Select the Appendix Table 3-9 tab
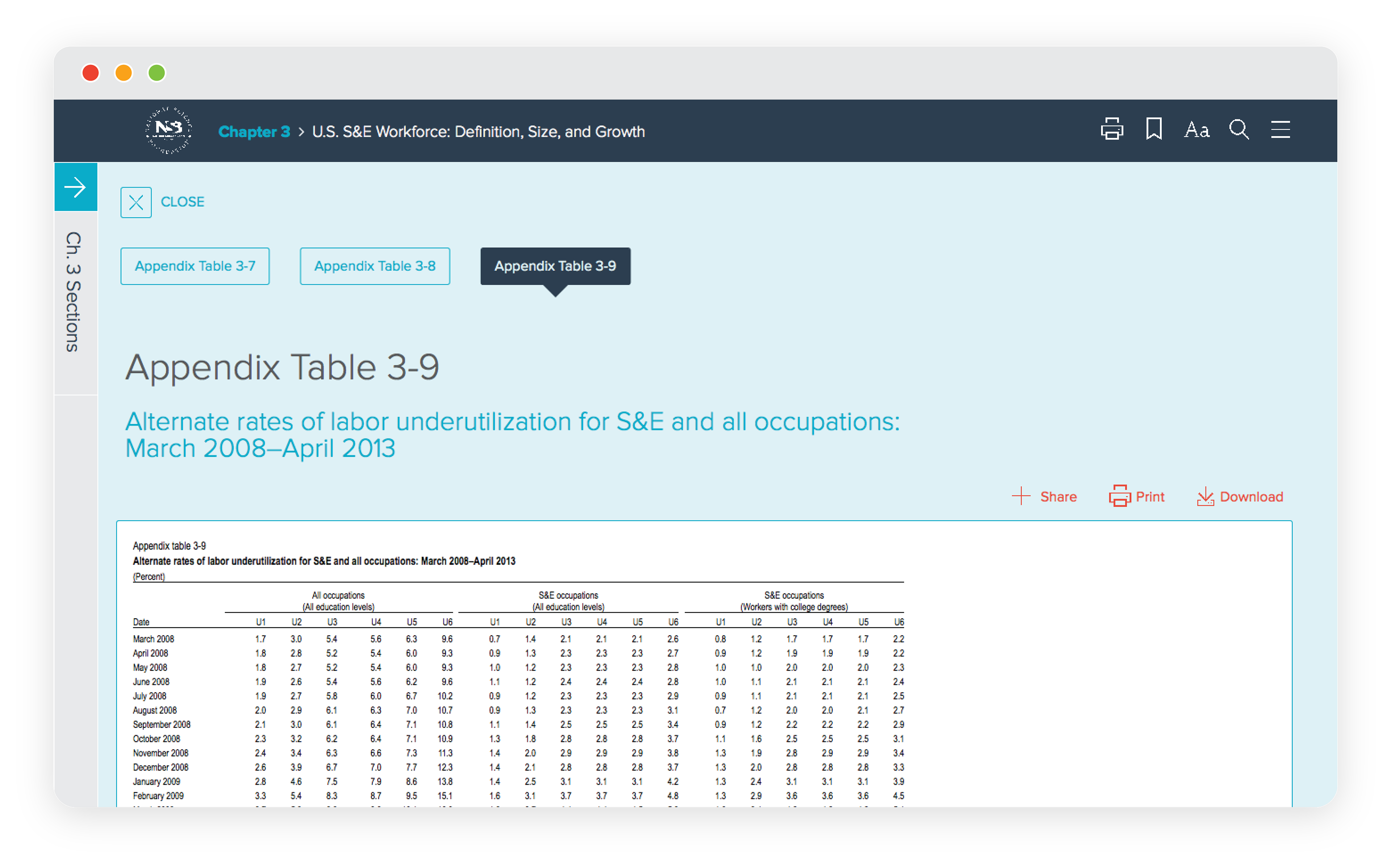The image size is (1391, 868). click(x=555, y=267)
